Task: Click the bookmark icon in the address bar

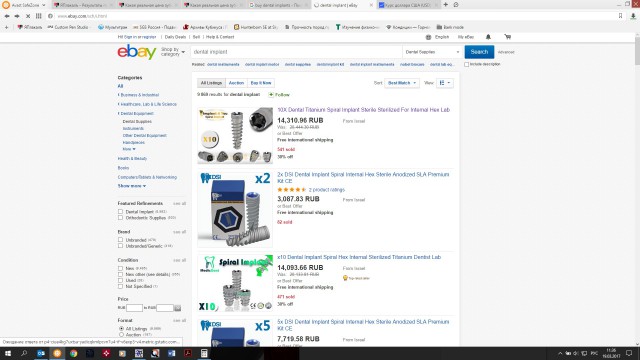Action: click(x=620, y=16)
